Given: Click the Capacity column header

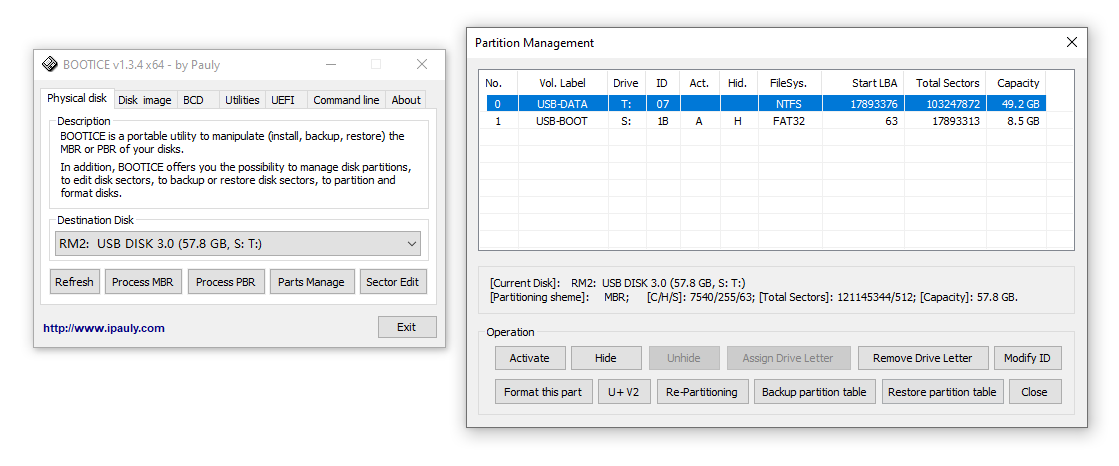Looking at the screenshot, I should tap(1018, 83).
